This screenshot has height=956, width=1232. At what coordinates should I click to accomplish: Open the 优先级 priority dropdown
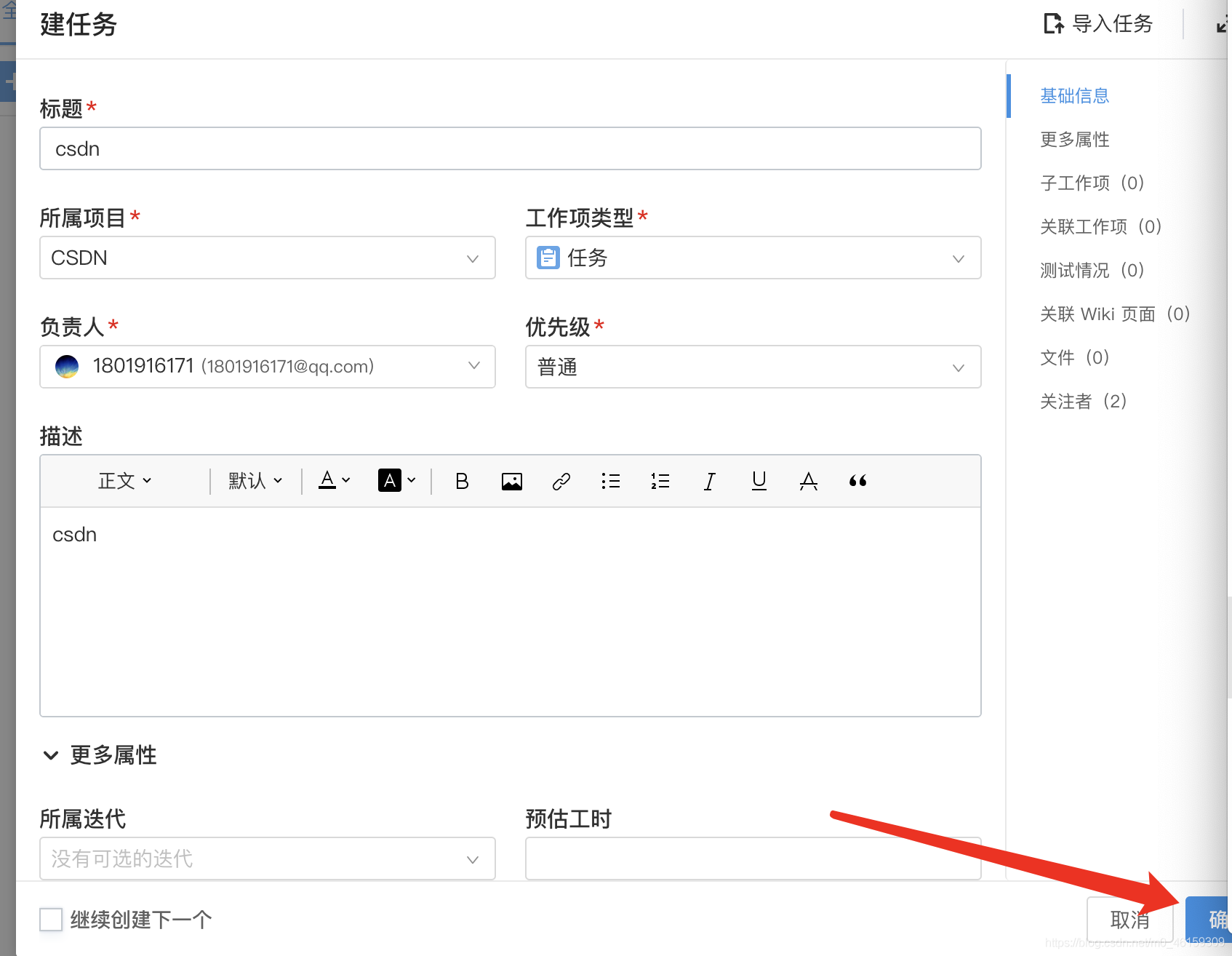(x=753, y=367)
